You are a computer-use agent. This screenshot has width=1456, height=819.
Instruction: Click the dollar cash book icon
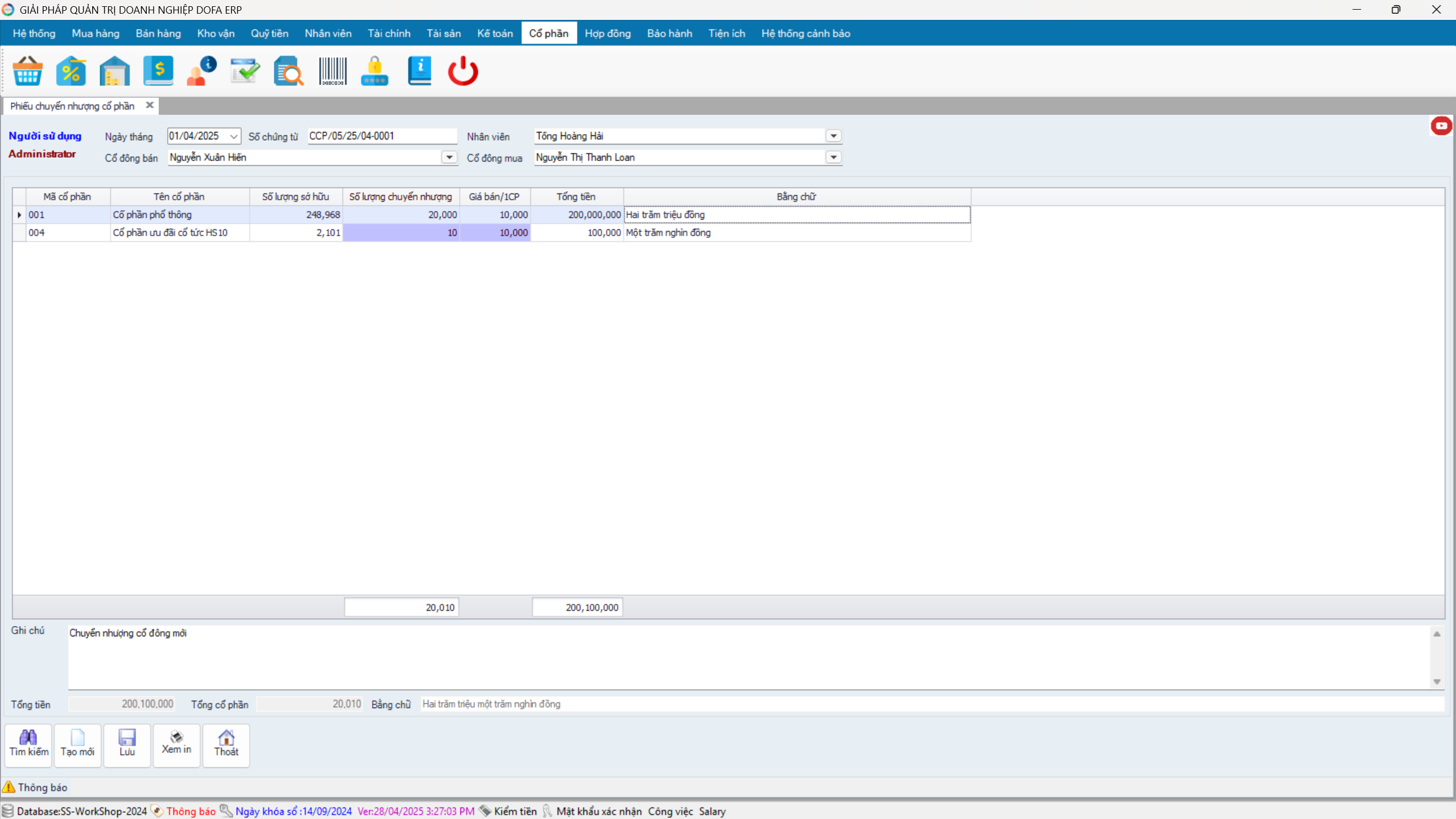(158, 71)
